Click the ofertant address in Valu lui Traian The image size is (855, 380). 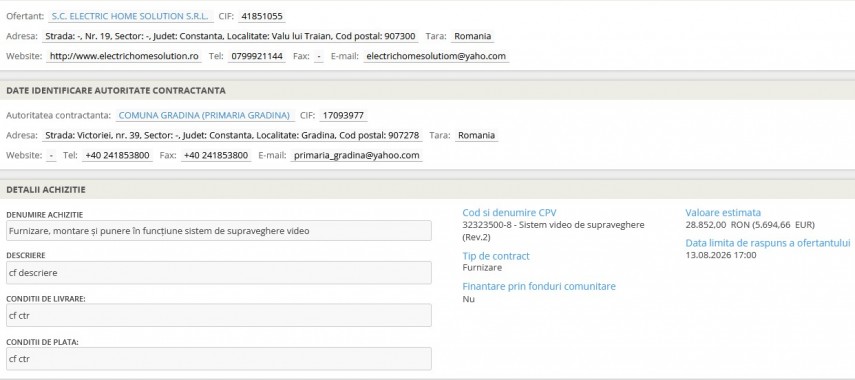coord(230,37)
